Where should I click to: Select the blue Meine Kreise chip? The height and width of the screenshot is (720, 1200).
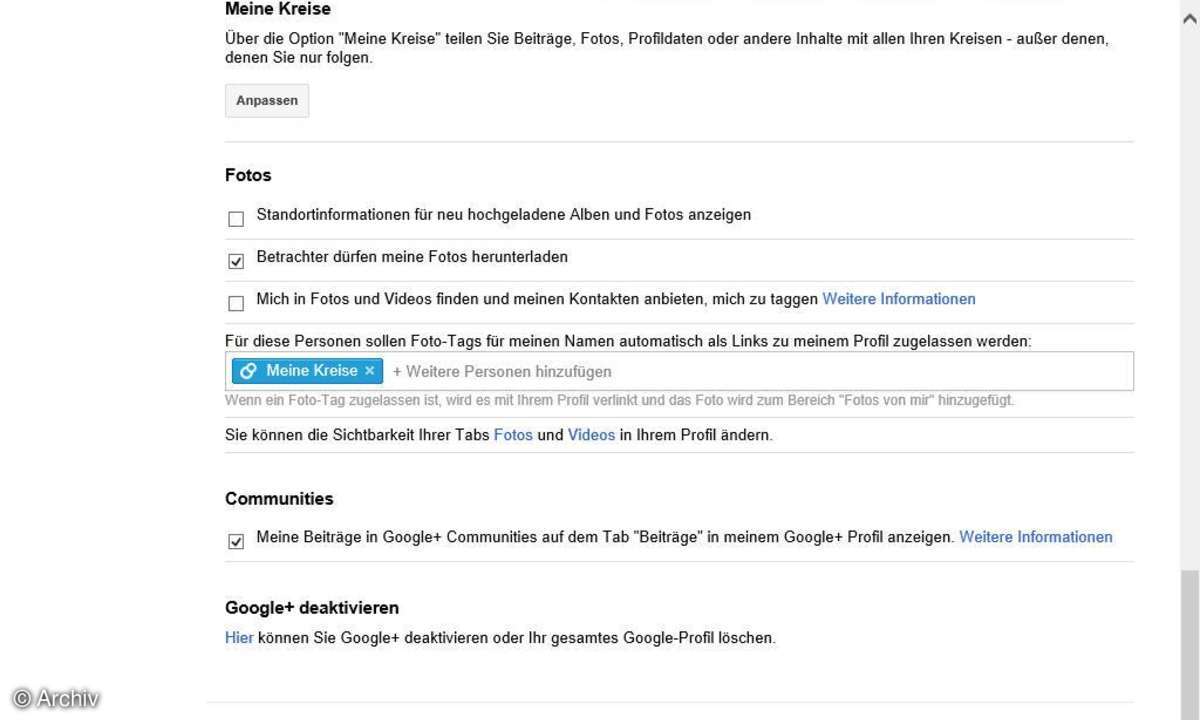click(307, 371)
